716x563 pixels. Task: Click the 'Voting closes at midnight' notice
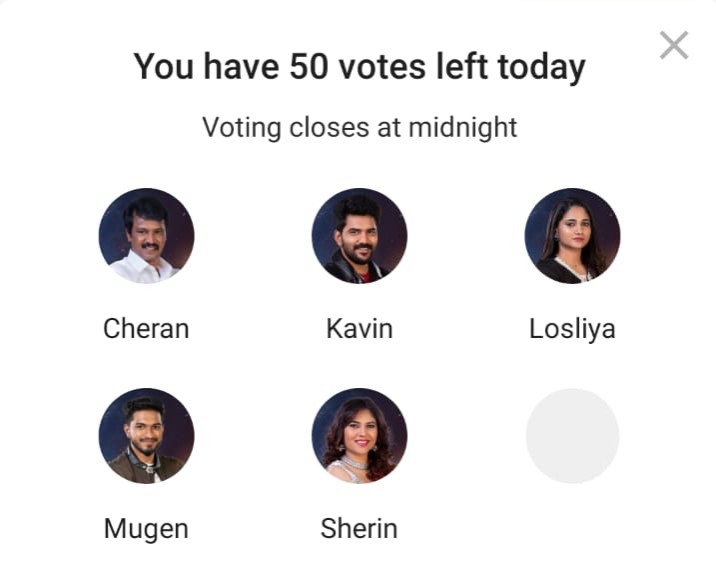coord(359,127)
